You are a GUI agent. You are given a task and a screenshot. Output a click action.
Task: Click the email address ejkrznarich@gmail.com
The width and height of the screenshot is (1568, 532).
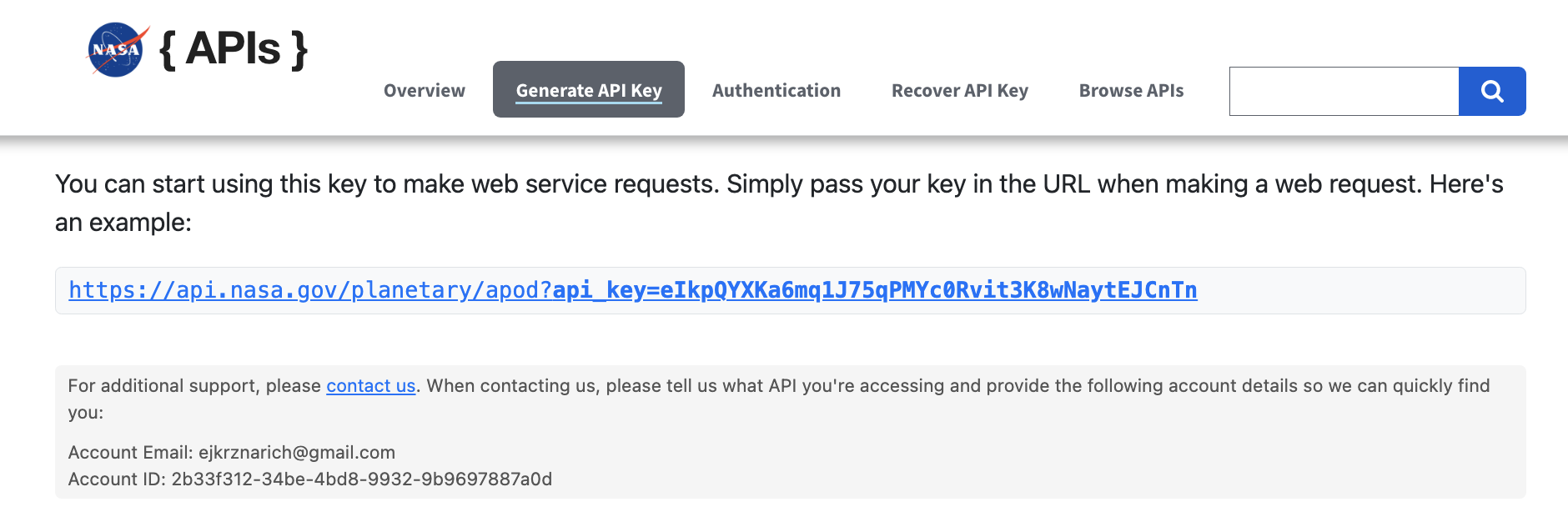click(297, 453)
